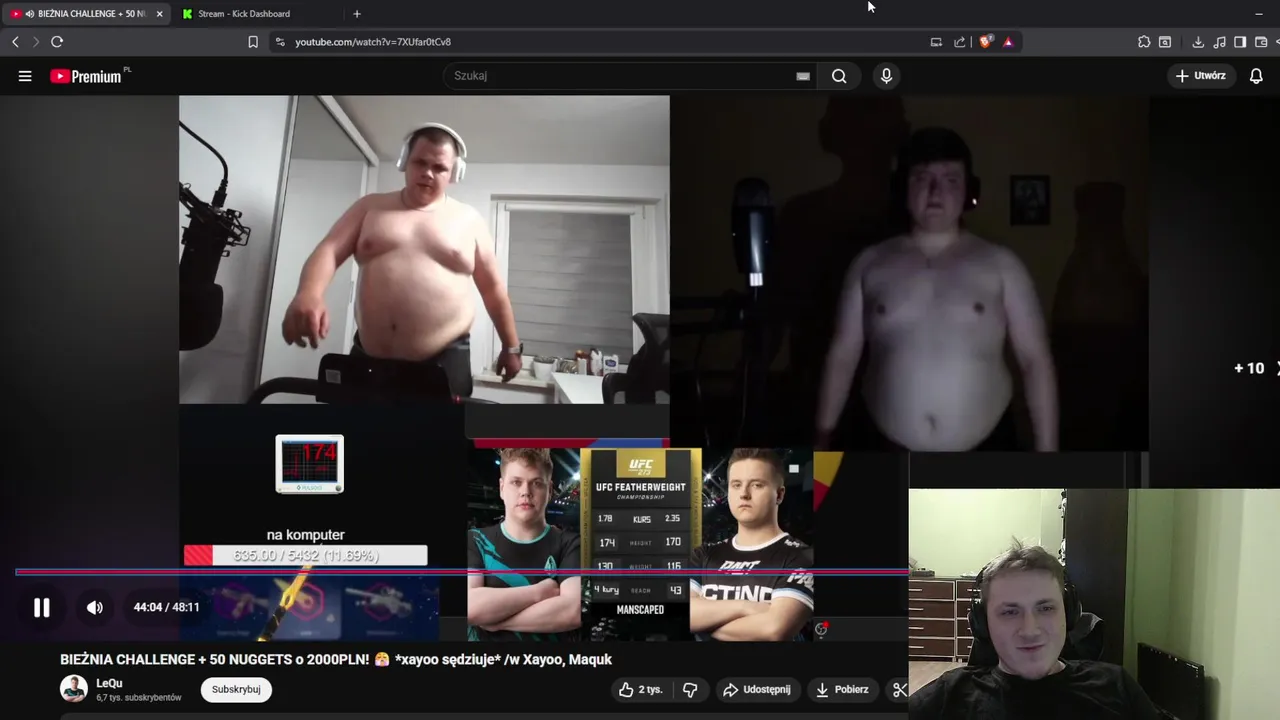Go back to the previous page

(x=15, y=42)
